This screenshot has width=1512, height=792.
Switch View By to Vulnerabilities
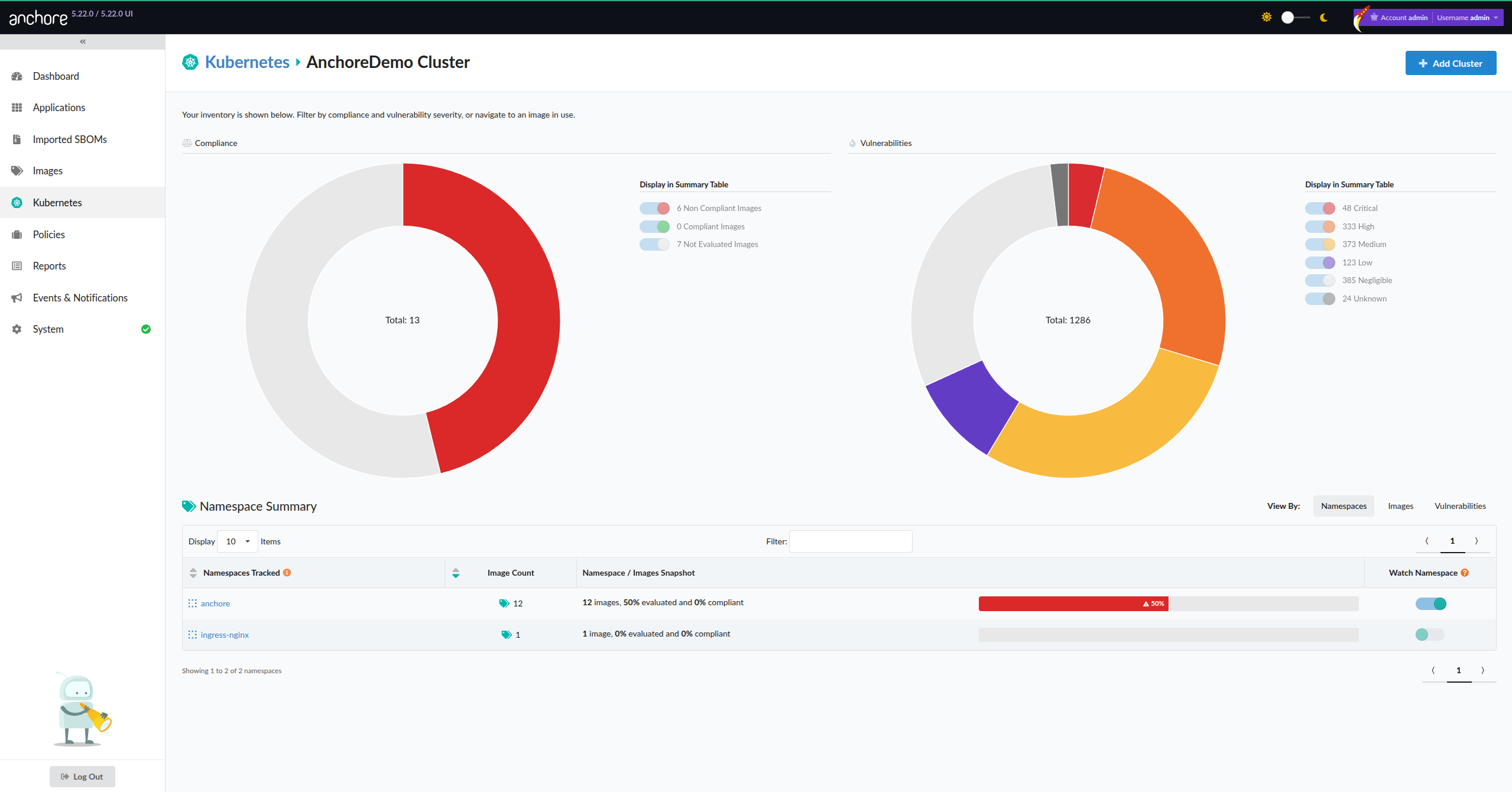click(1460, 506)
